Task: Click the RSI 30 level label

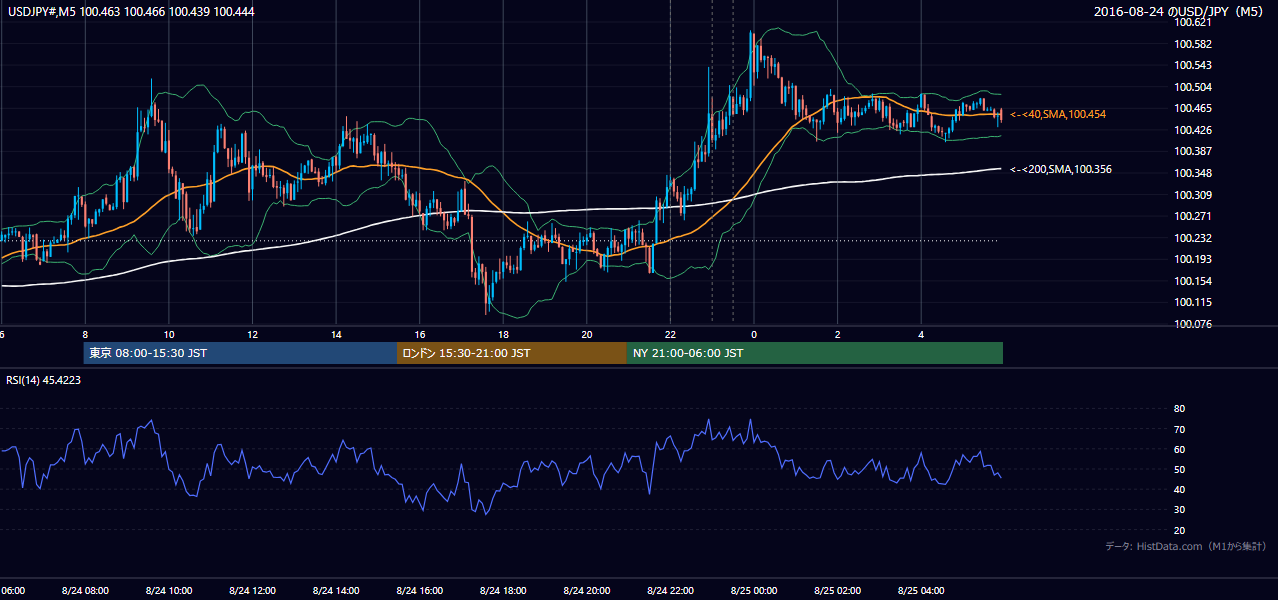Action: coord(1179,510)
